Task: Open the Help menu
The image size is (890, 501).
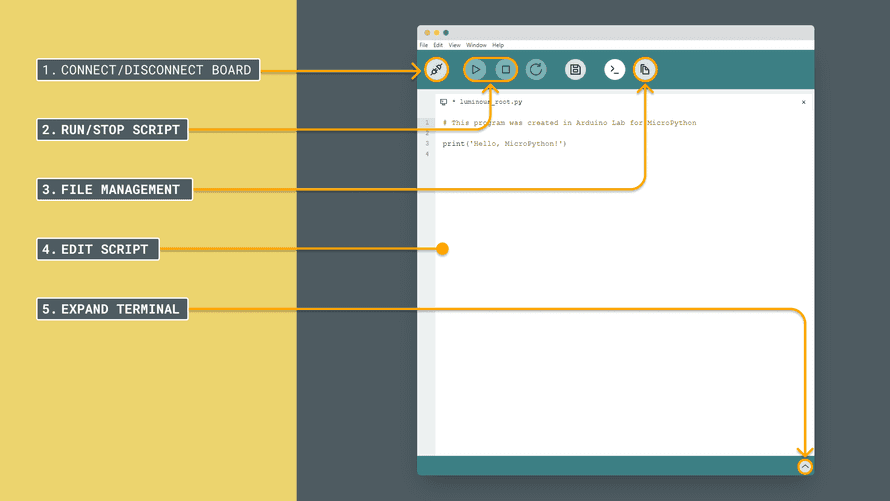Action: [x=498, y=45]
